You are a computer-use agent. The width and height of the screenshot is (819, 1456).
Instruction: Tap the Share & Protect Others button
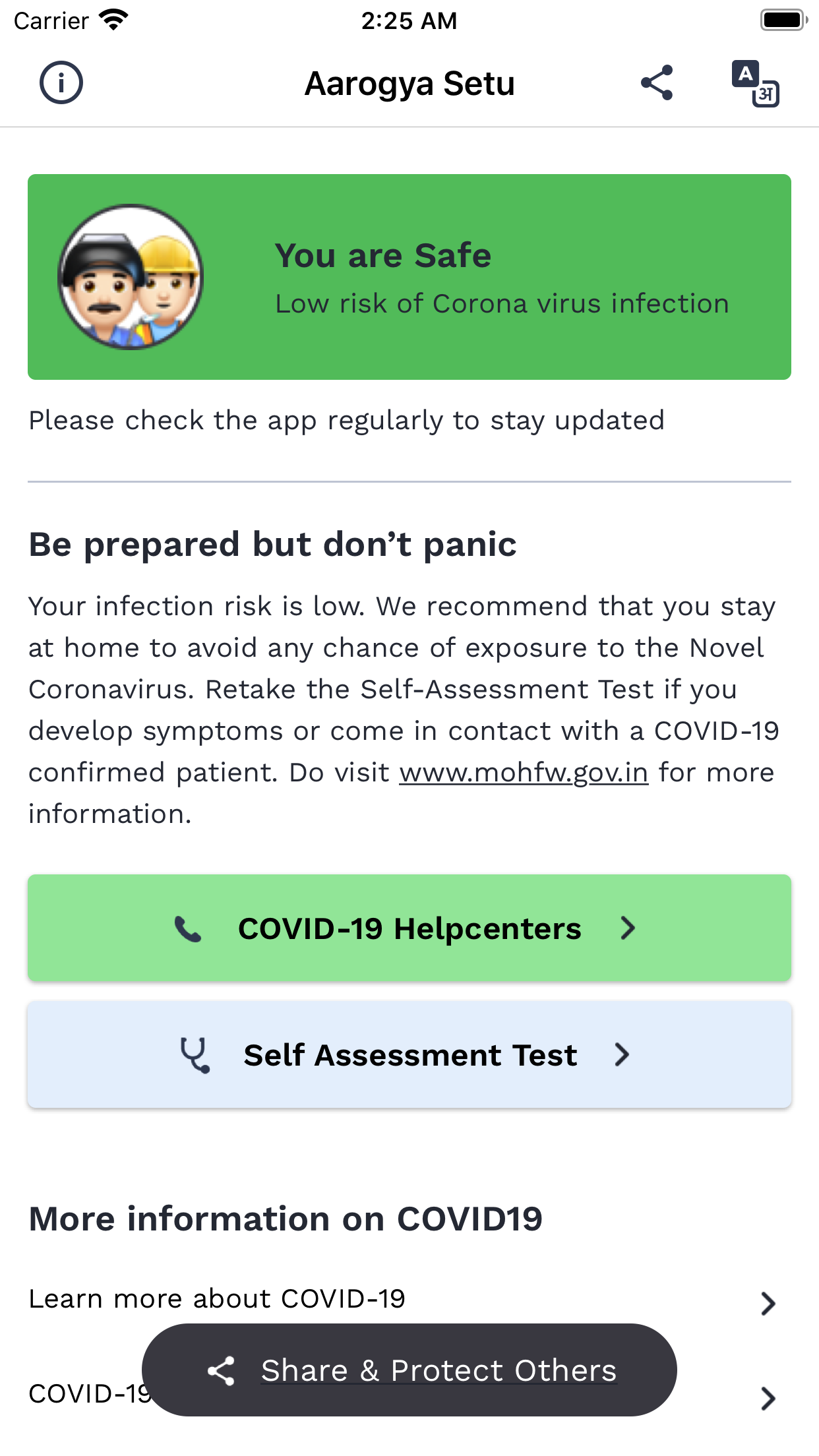click(409, 1370)
